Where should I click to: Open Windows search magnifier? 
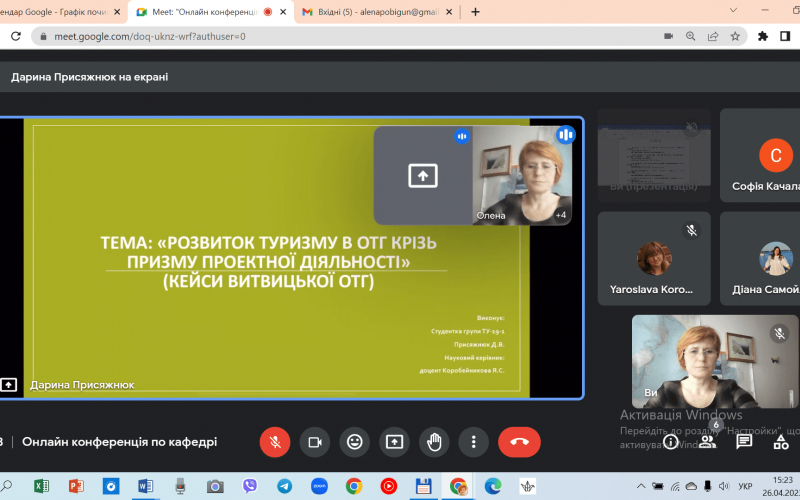click(x=7, y=486)
